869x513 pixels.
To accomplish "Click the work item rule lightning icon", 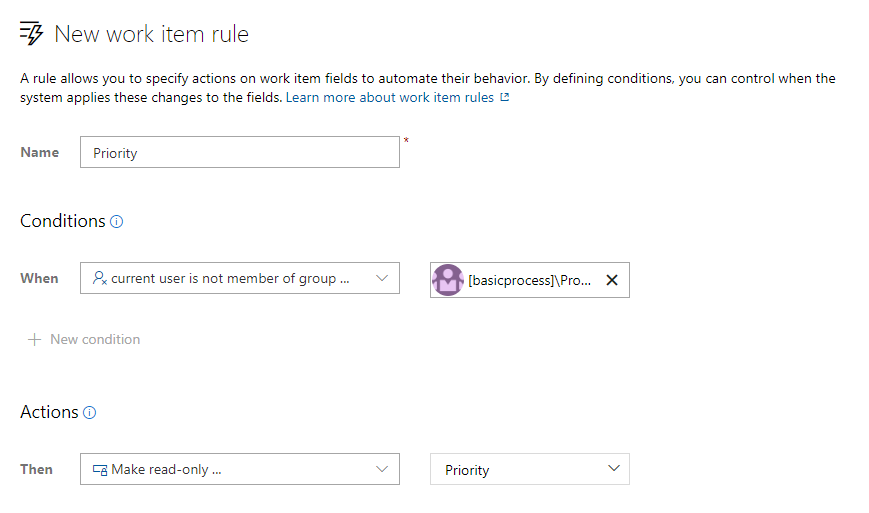I will pyautogui.click(x=32, y=34).
